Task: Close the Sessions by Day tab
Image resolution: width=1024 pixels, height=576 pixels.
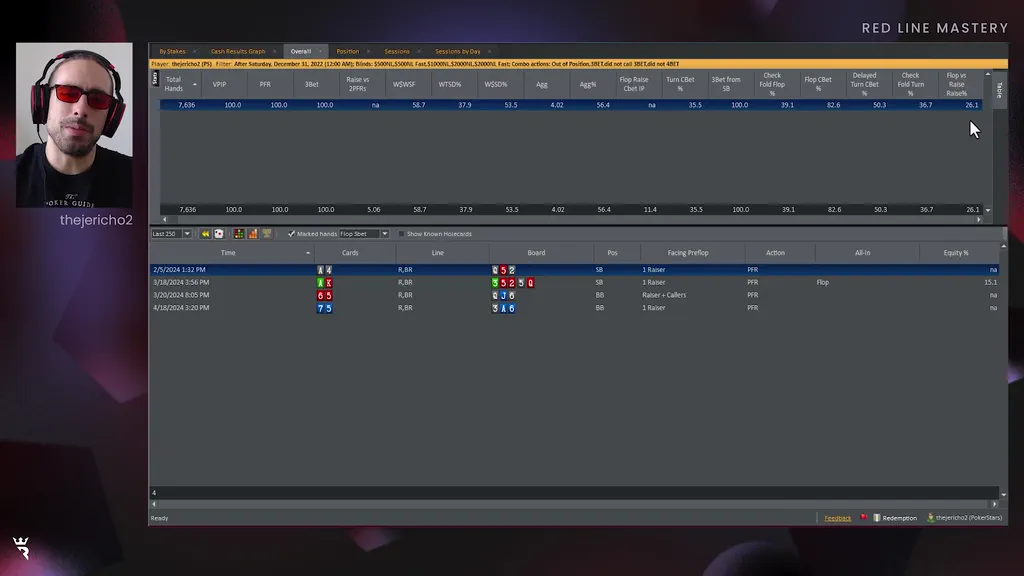Action: (489, 51)
